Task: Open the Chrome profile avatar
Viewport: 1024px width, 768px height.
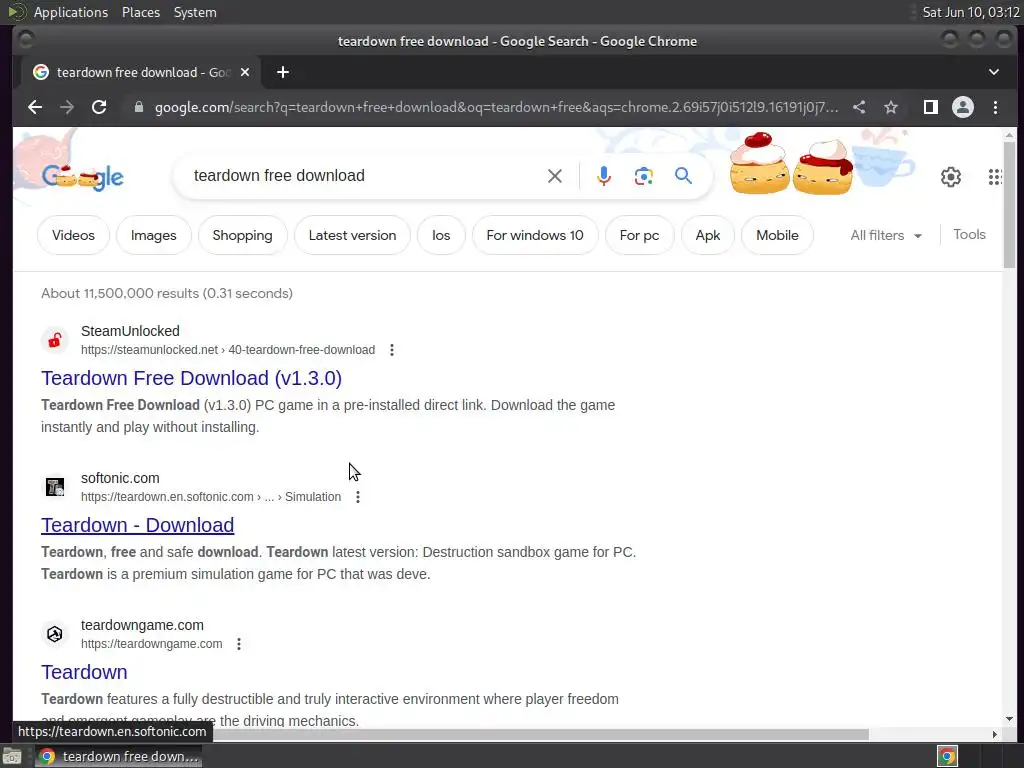Action: pyautogui.click(x=963, y=107)
